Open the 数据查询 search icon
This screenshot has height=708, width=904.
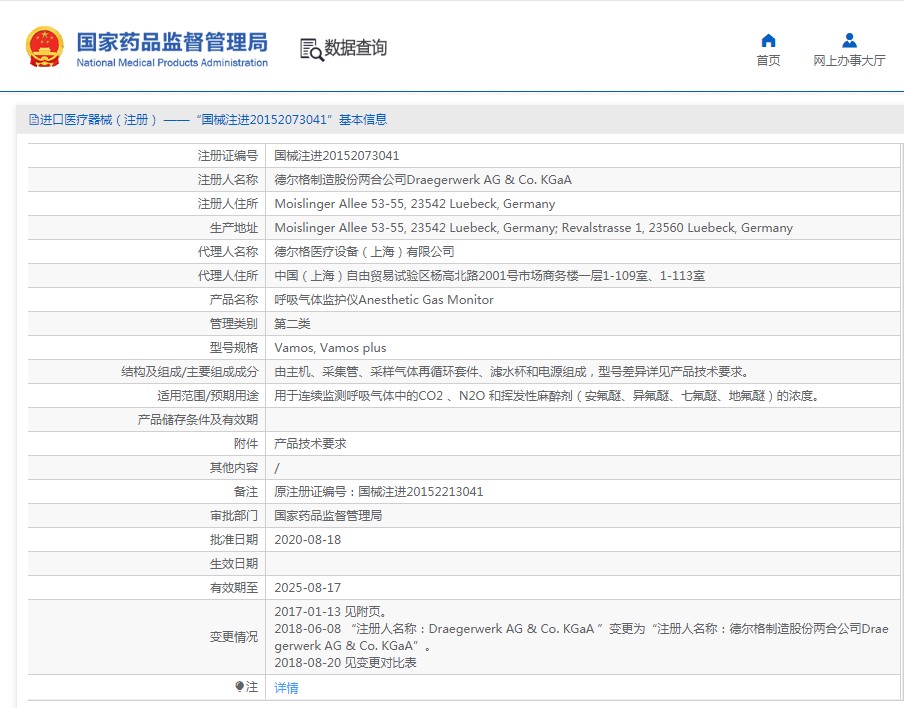[311, 50]
